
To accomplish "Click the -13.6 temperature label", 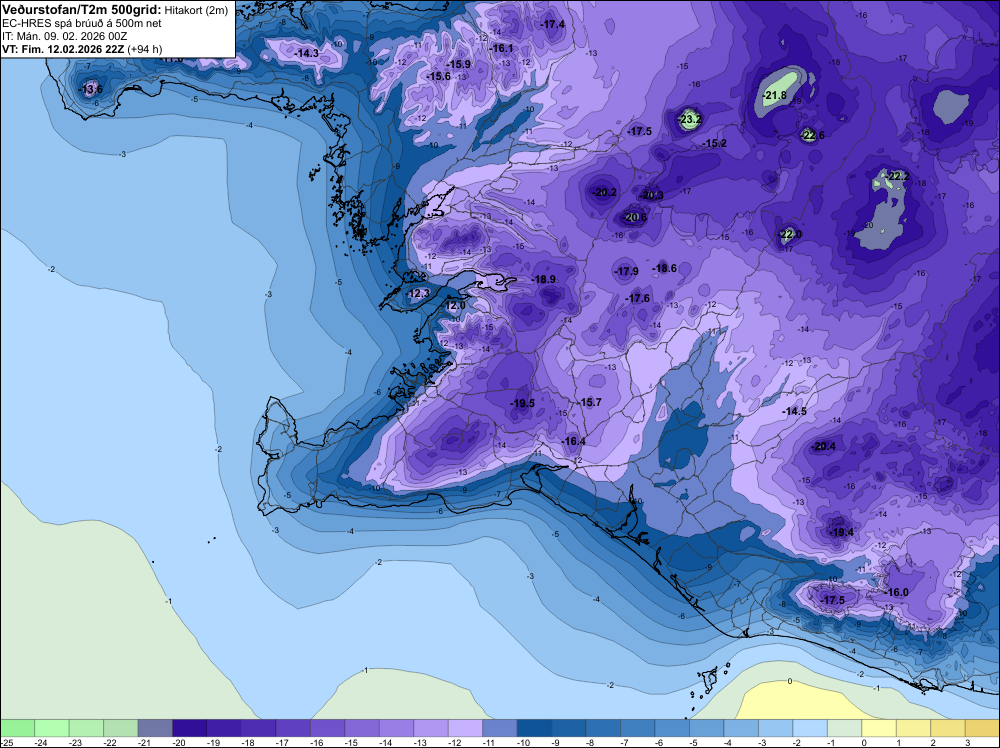I will tap(91, 89).
